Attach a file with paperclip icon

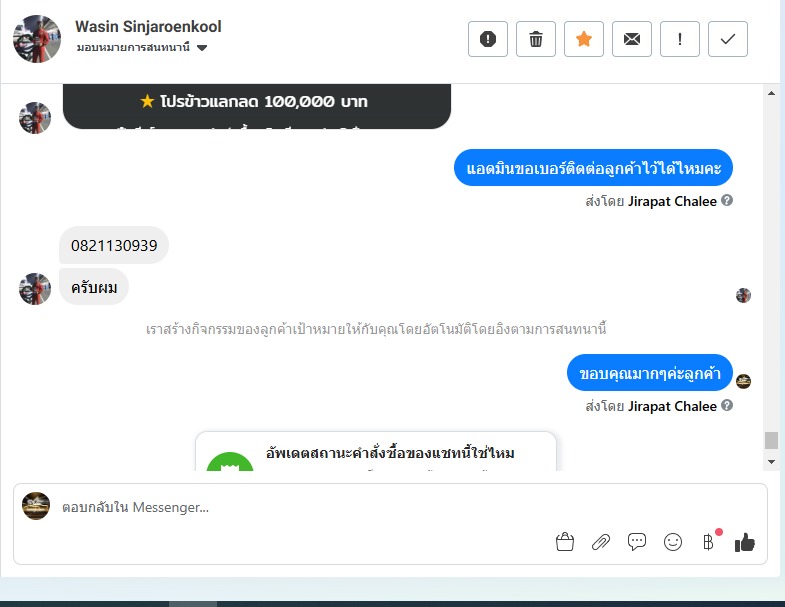[x=601, y=542]
